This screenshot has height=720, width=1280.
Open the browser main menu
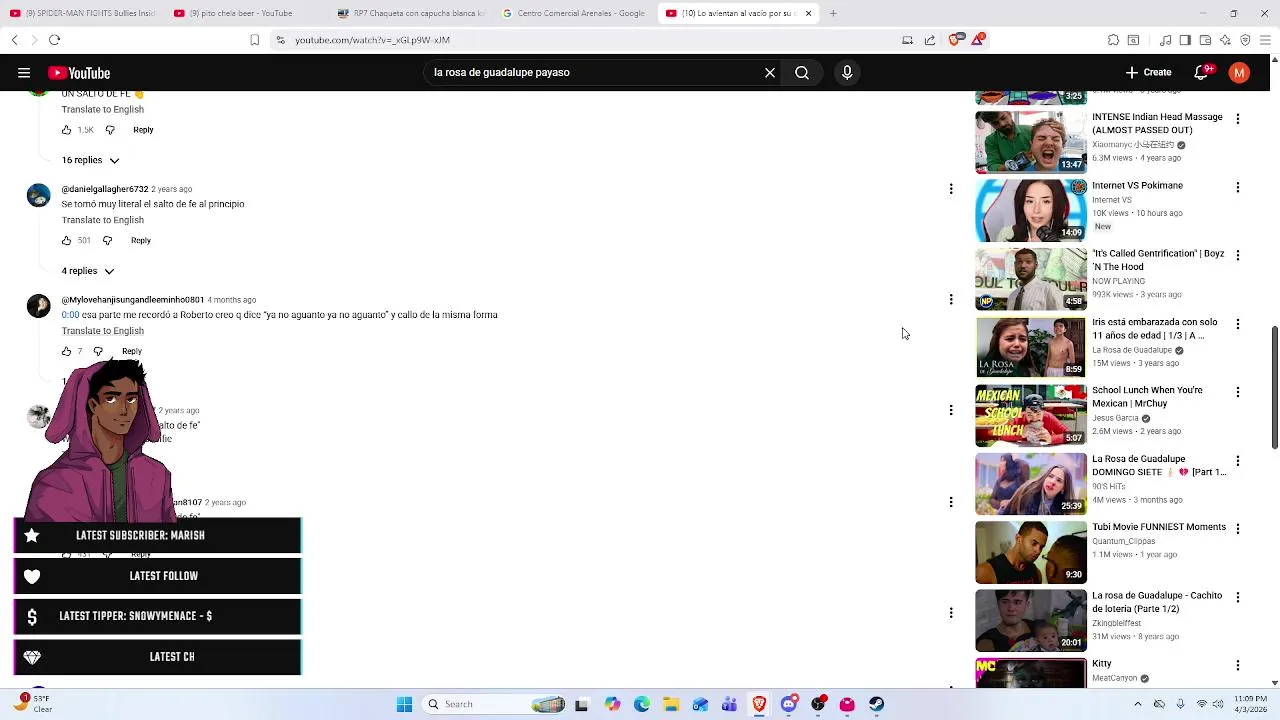click(x=1265, y=40)
